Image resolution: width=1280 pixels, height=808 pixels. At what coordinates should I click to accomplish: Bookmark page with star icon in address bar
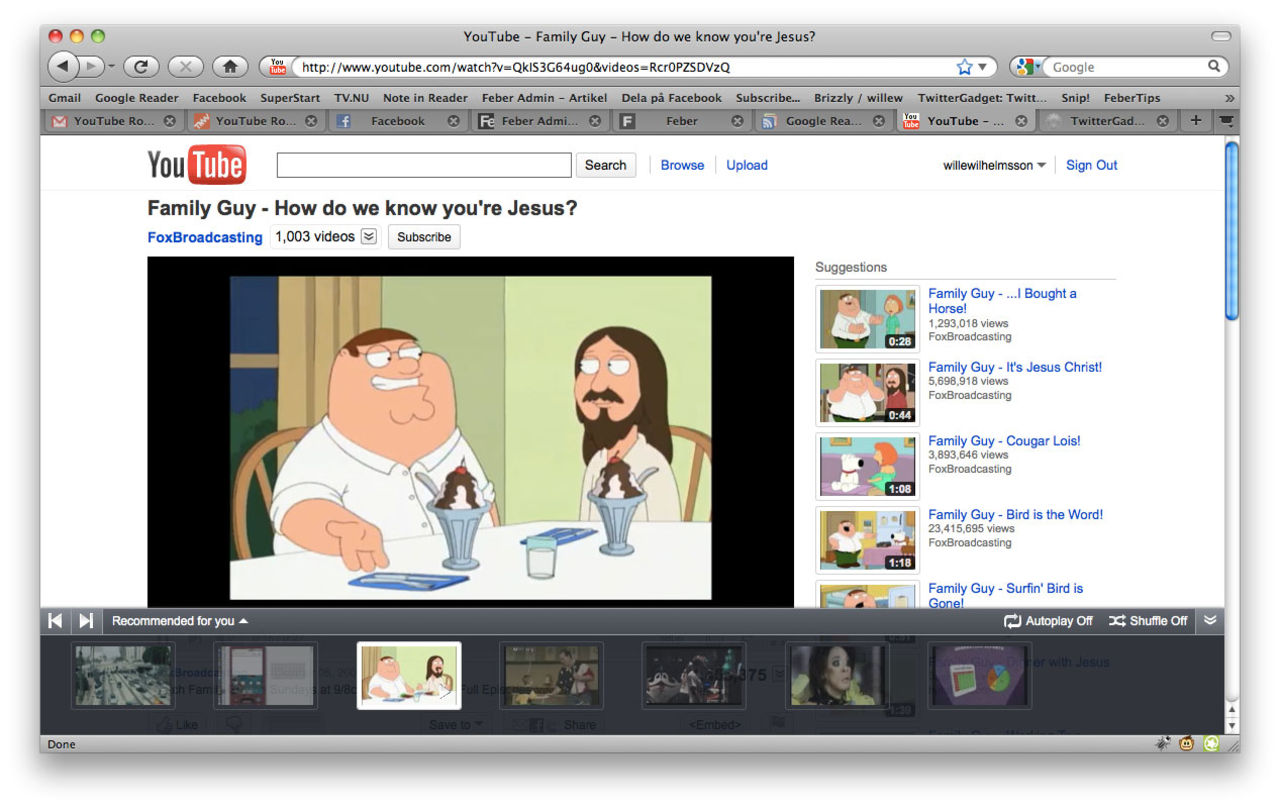tap(964, 67)
